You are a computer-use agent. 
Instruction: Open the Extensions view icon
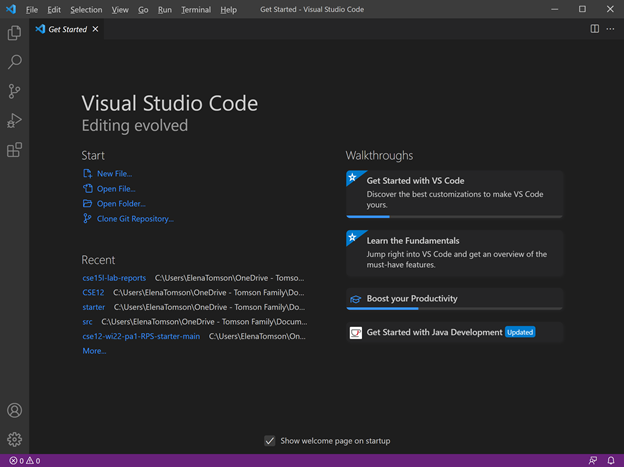click(14, 150)
